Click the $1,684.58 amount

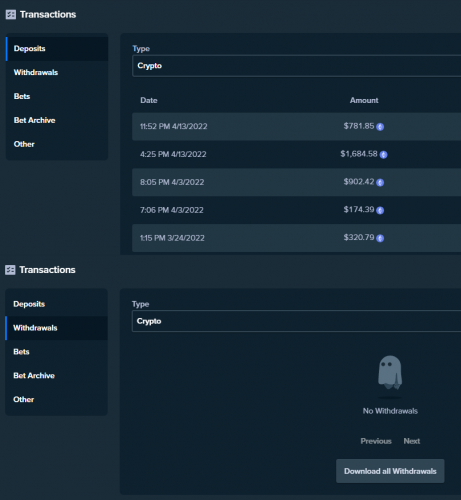(x=359, y=154)
